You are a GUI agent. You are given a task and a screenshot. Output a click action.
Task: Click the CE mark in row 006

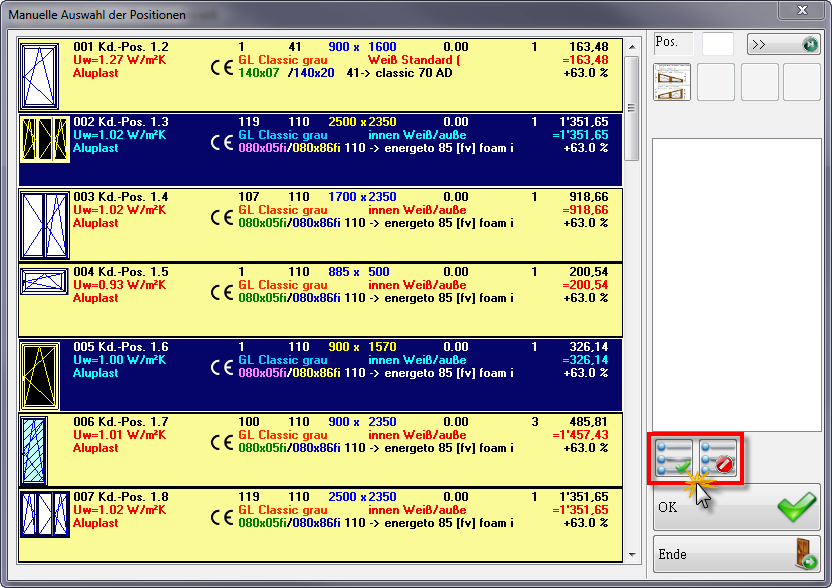click(222, 443)
